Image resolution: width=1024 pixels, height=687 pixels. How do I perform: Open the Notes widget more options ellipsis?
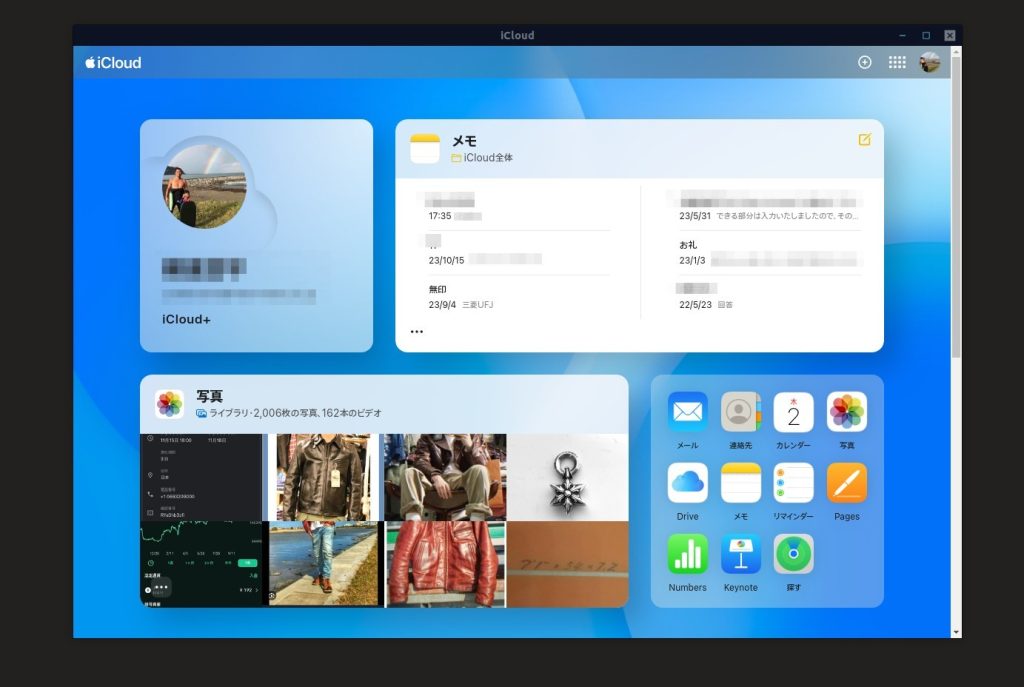coord(417,332)
